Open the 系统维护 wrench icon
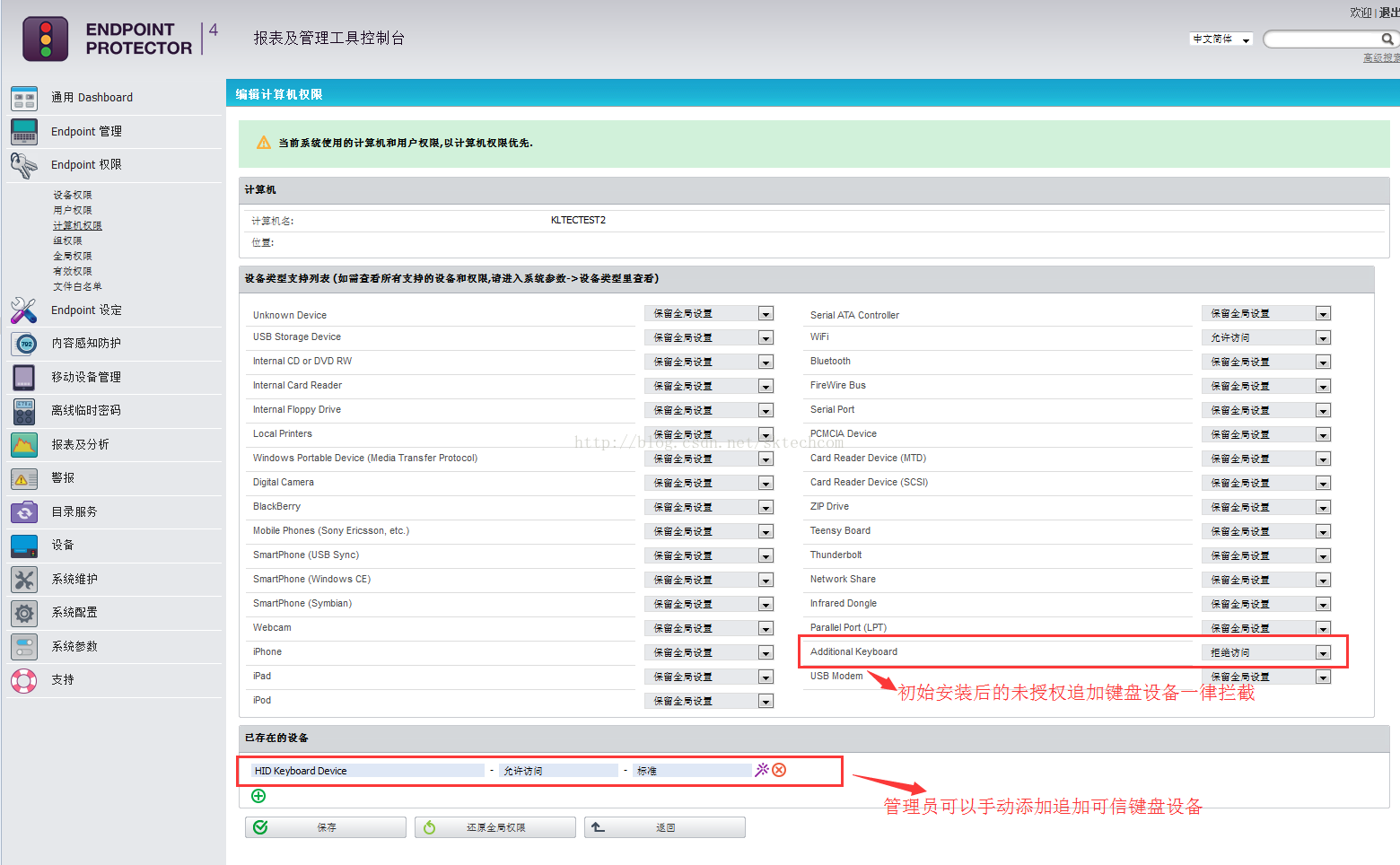1400x865 pixels. pos(24,580)
